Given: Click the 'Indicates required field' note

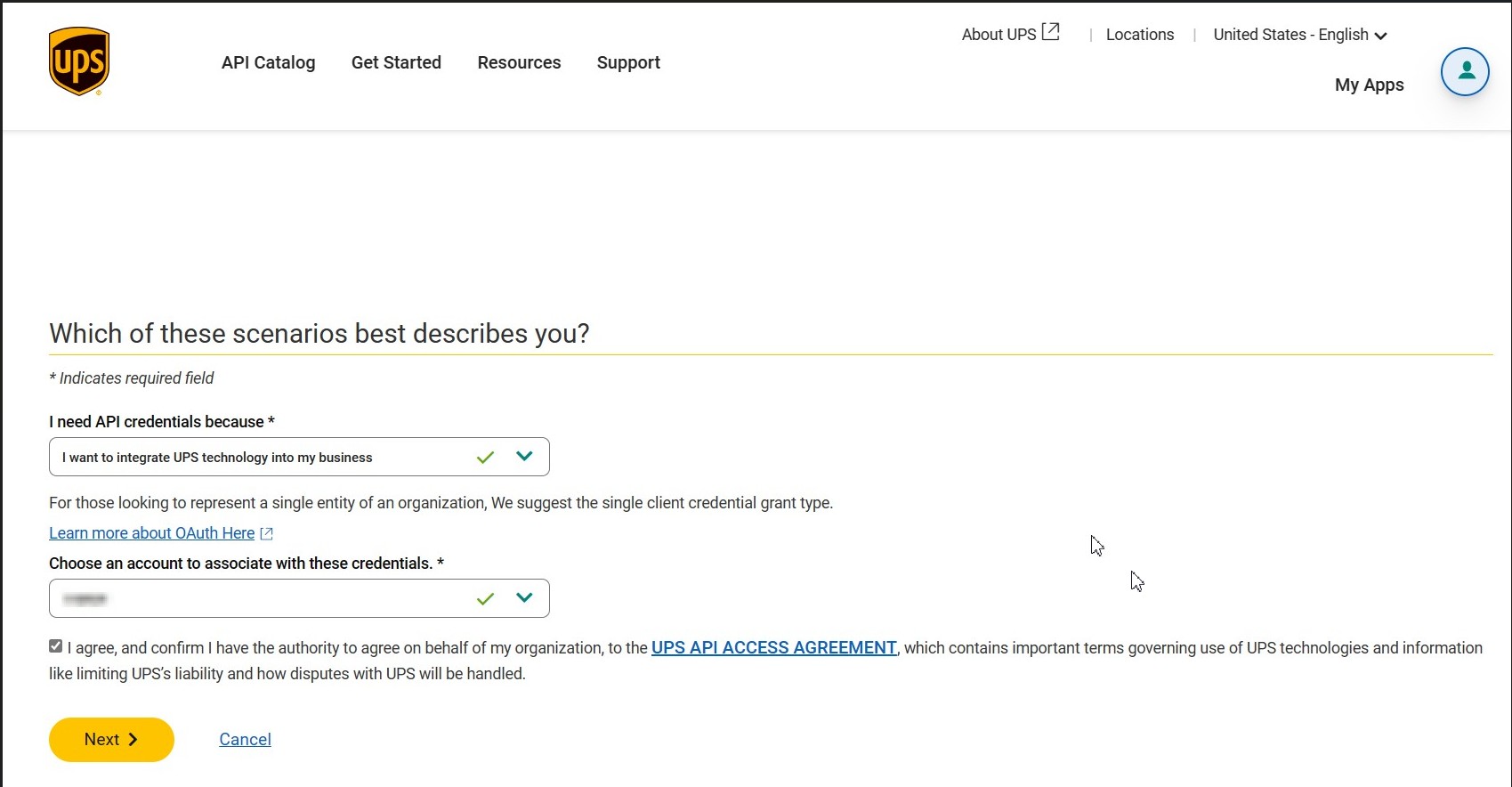Looking at the screenshot, I should pyautogui.click(x=132, y=378).
